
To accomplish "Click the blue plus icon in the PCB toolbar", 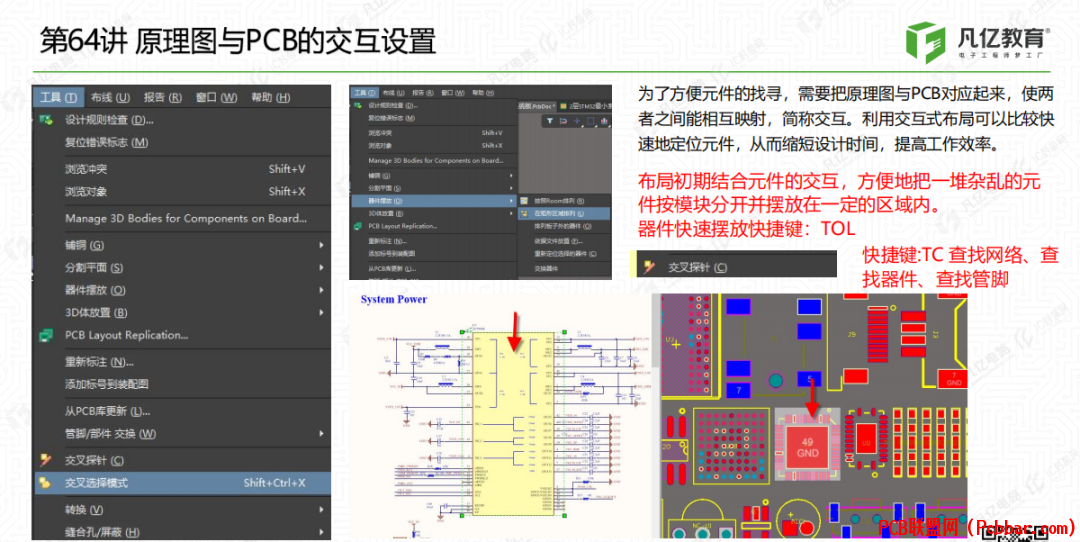I will pyautogui.click(x=577, y=121).
